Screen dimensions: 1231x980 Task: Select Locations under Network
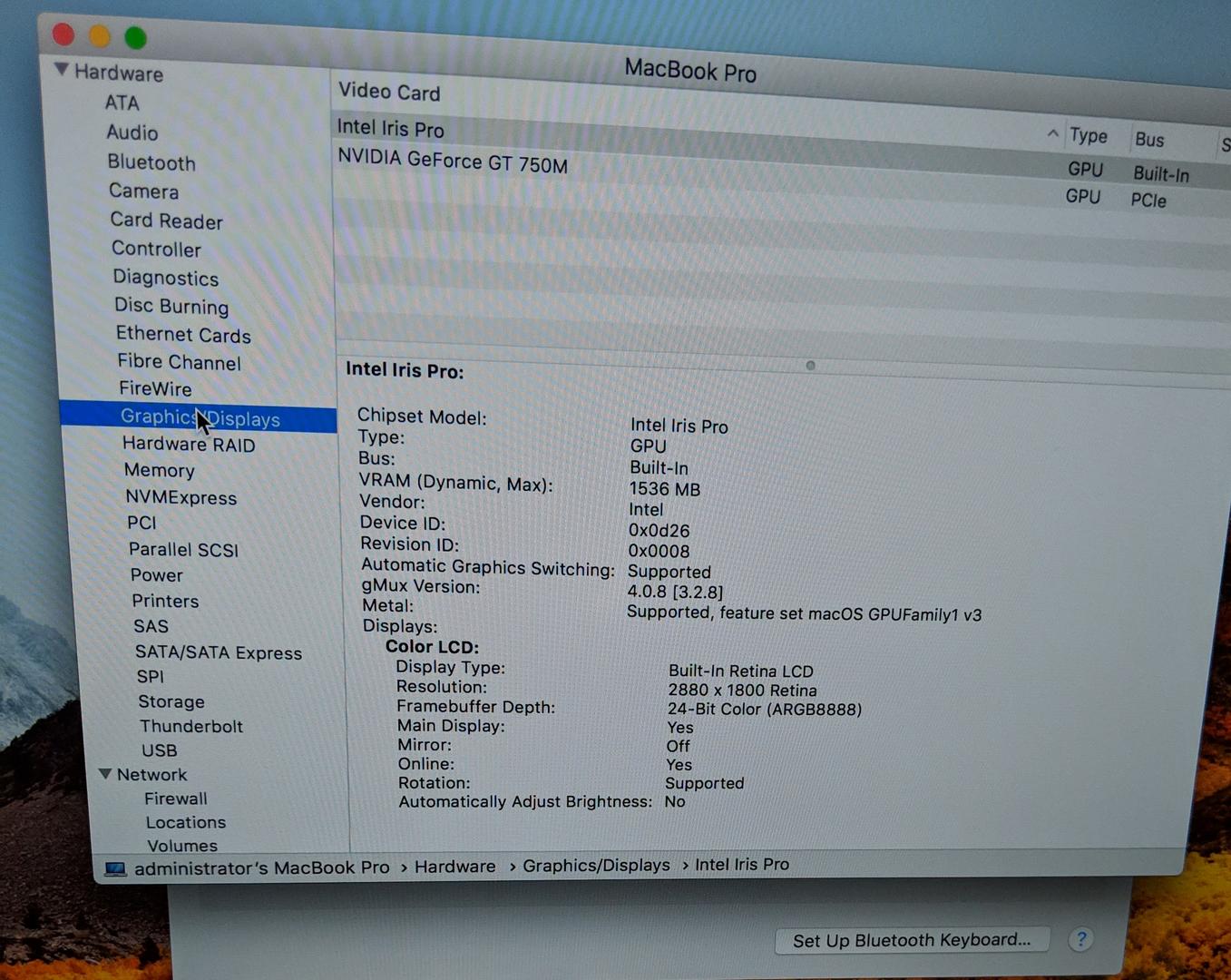click(x=185, y=822)
